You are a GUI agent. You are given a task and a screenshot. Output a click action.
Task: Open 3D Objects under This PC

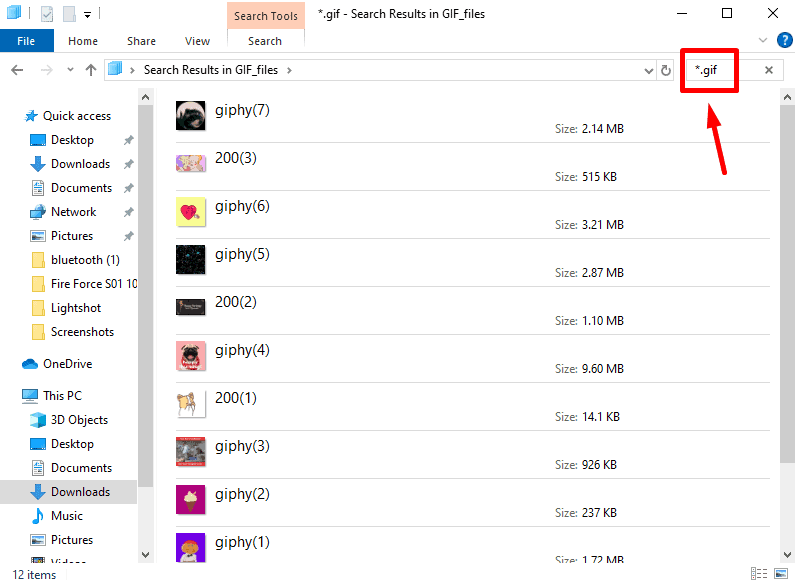[x=69, y=420]
